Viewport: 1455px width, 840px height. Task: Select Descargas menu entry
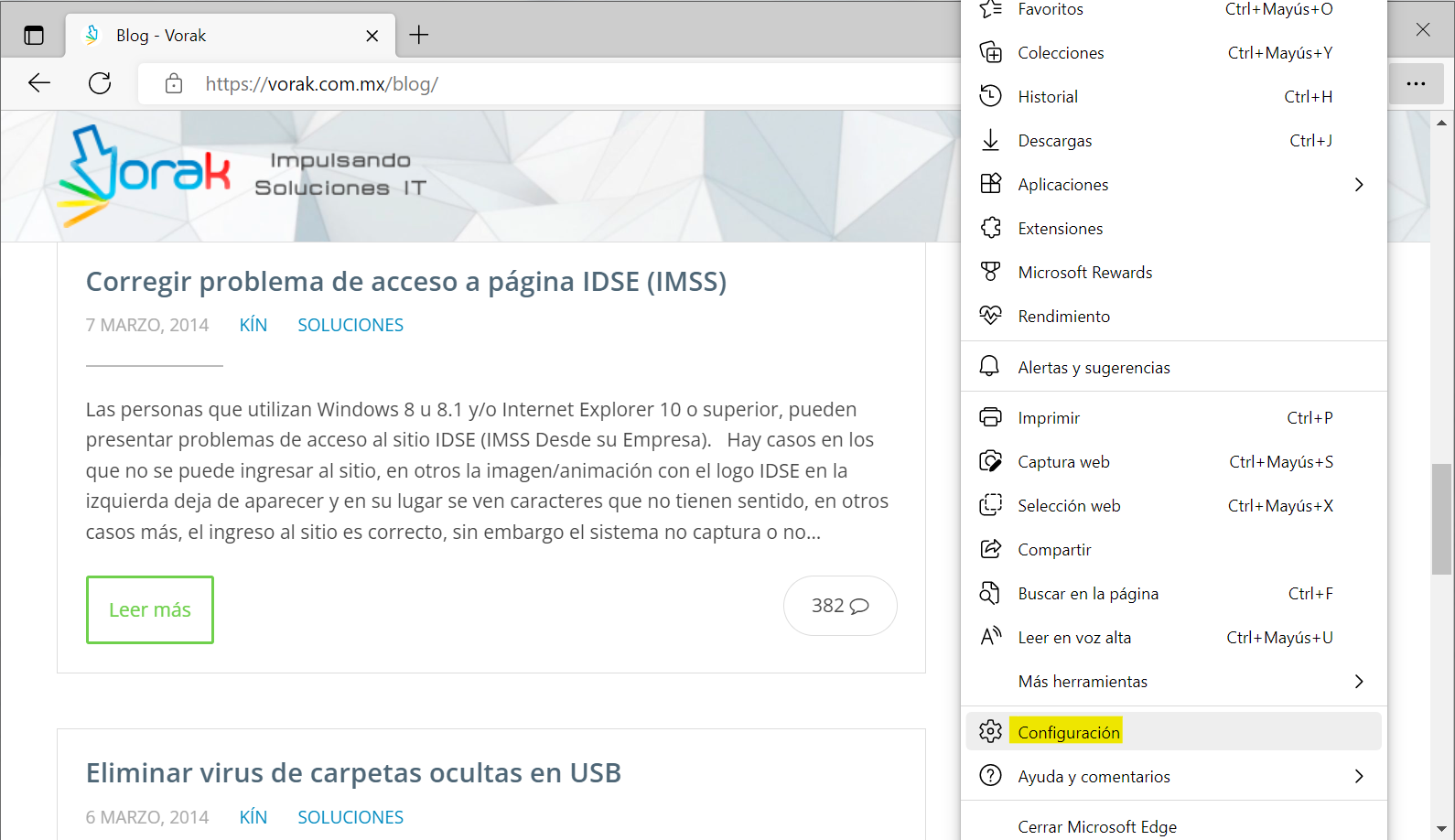(x=1174, y=140)
